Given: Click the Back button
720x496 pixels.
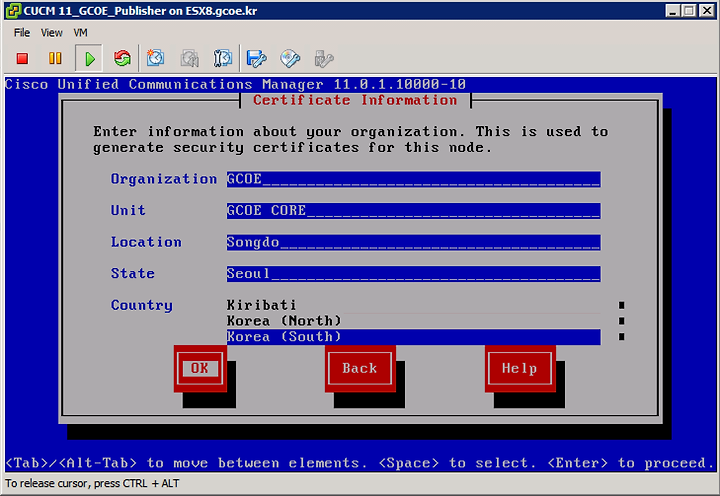Looking at the screenshot, I should [360, 368].
